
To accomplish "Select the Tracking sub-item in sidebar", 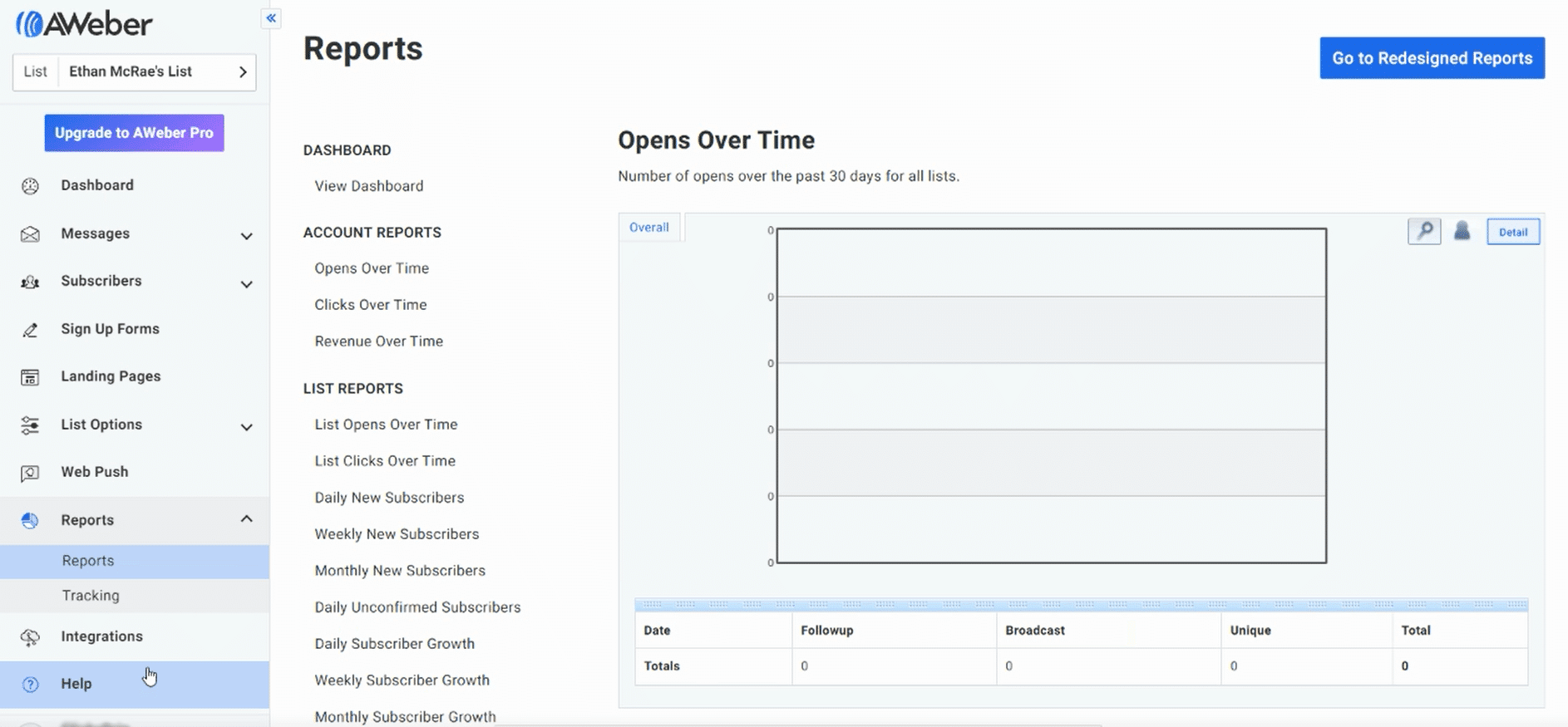I will 135,596.
